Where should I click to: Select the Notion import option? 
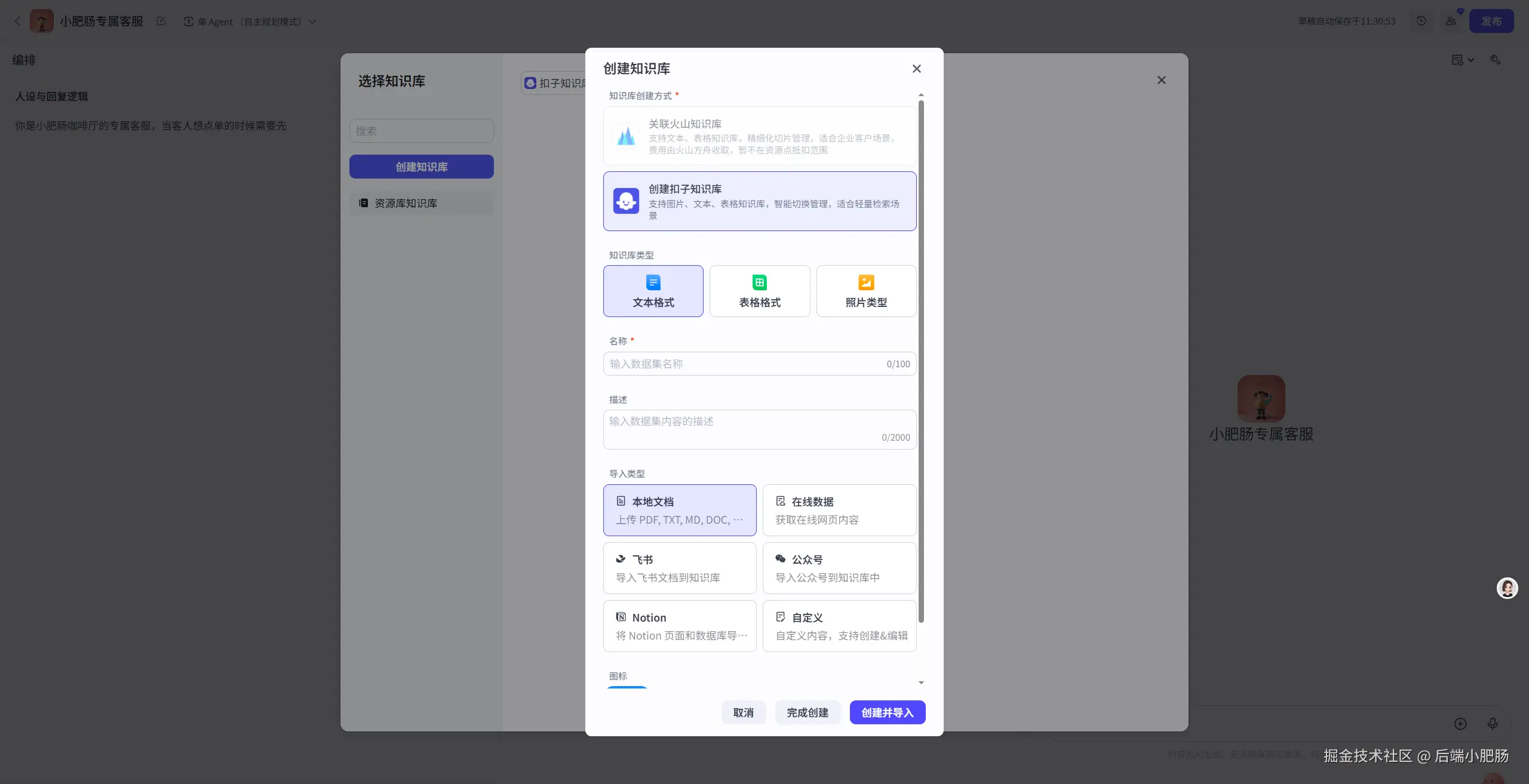679,626
